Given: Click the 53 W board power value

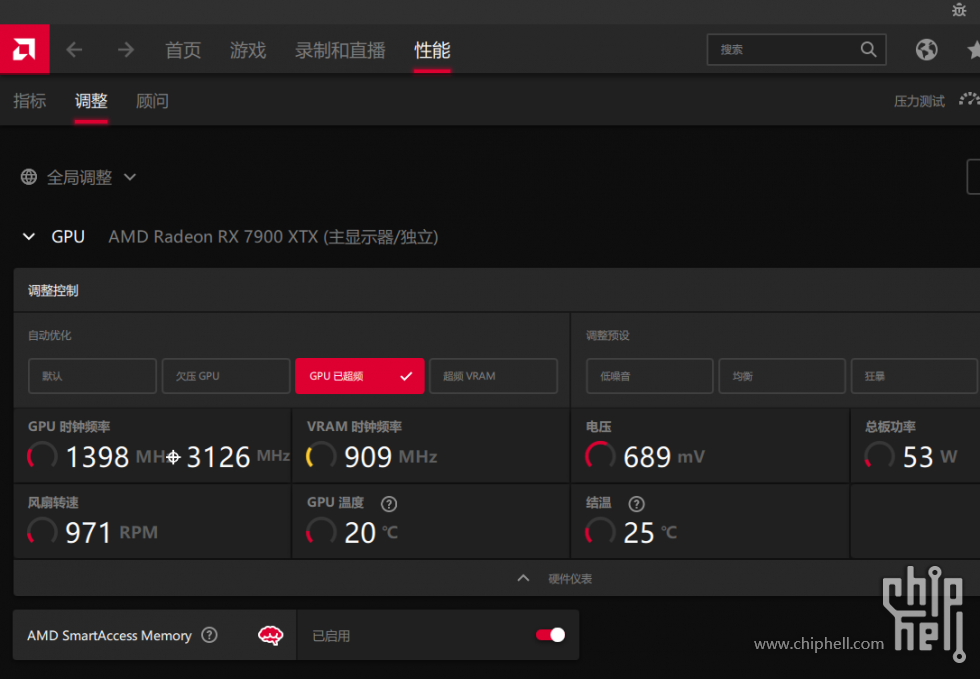Looking at the screenshot, I should pos(930,457).
